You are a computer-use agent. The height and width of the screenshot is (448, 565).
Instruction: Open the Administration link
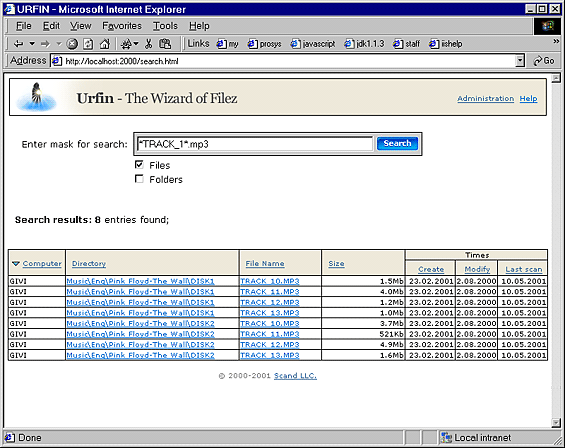(485, 98)
